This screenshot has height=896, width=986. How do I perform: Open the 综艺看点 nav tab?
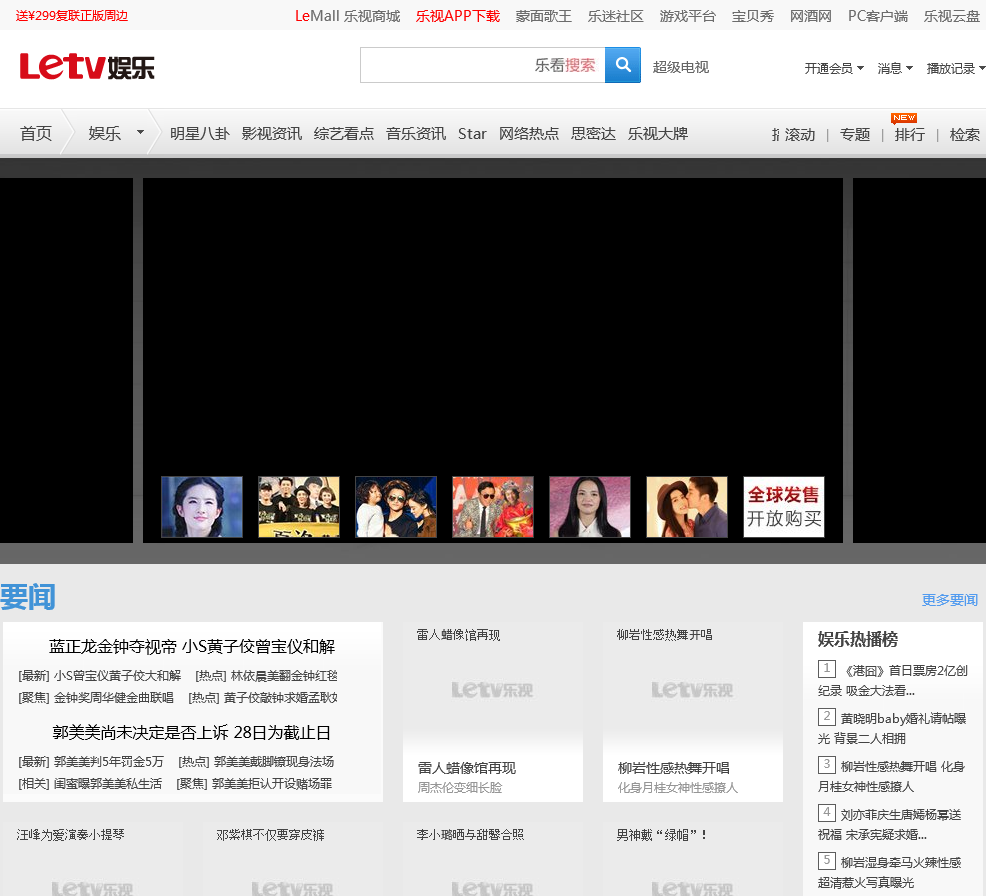(x=343, y=133)
